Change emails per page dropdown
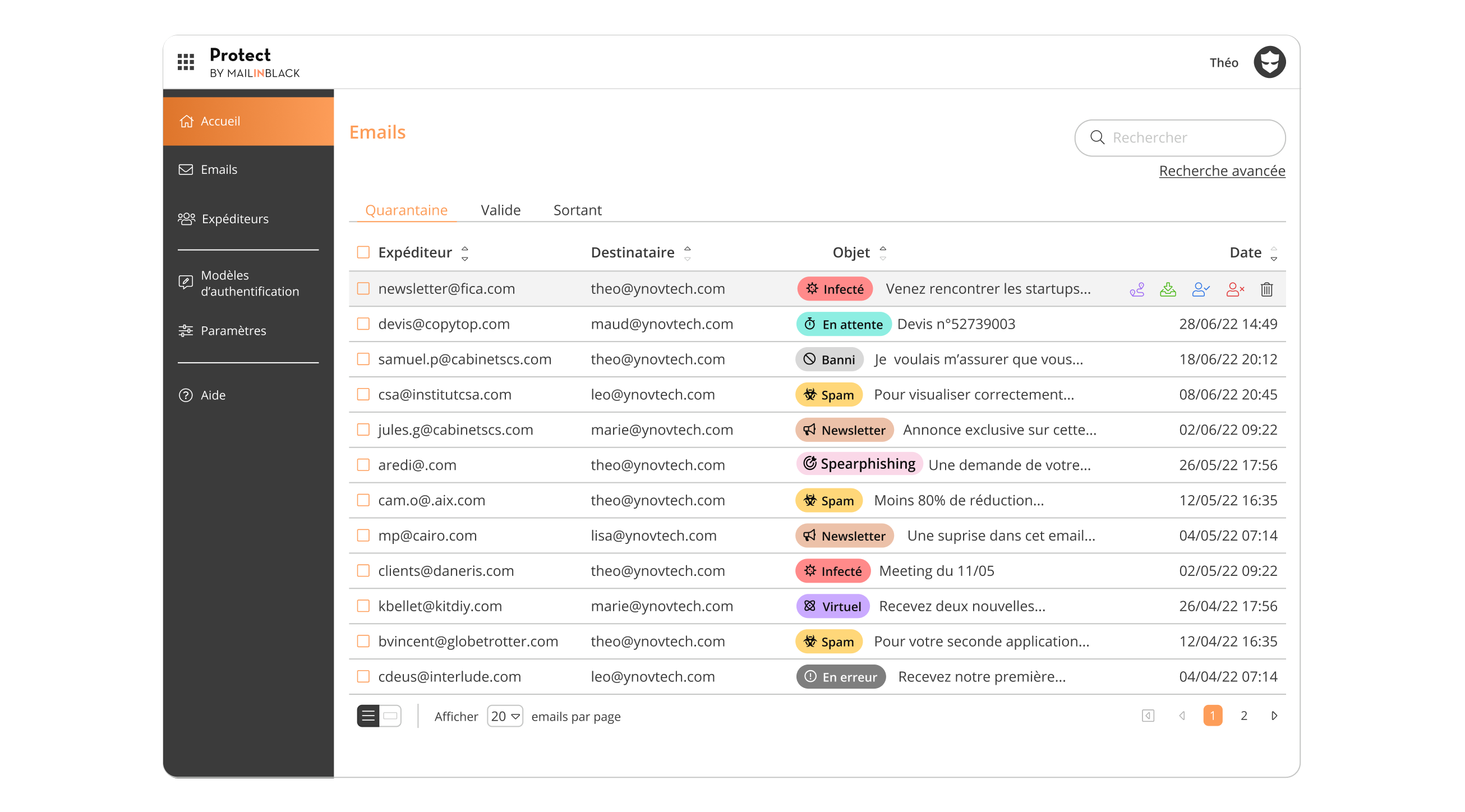The image size is (1465, 812). pyautogui.click(x=505, y=716)
